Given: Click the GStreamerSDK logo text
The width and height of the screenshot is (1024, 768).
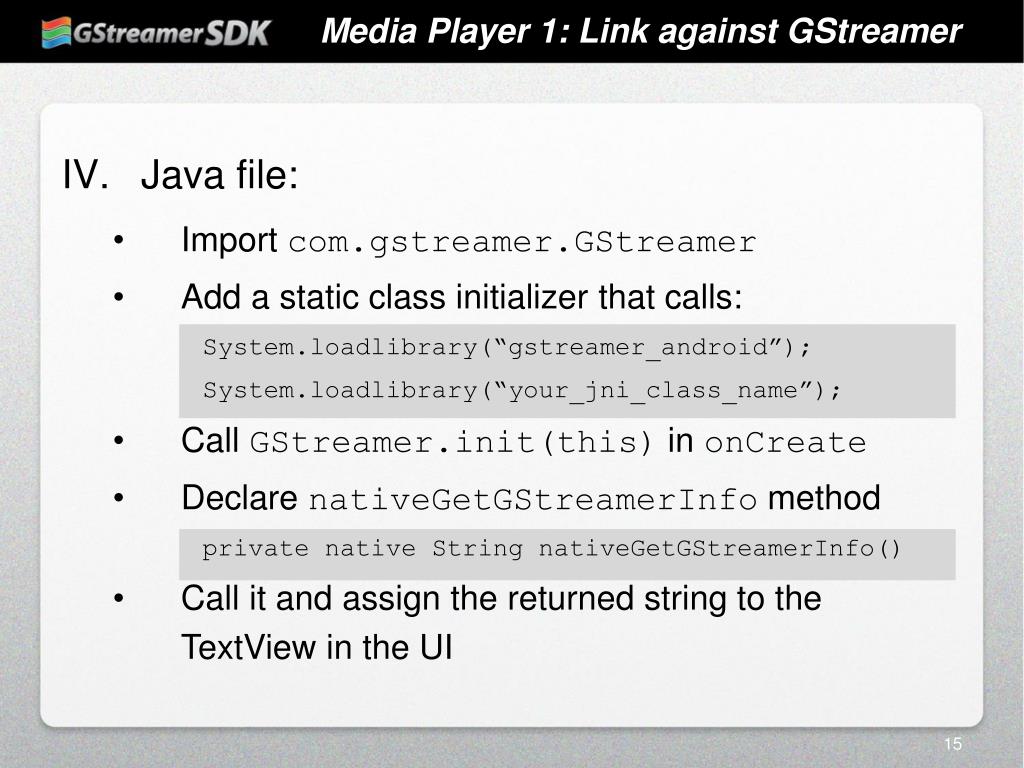Looking at the screenshot, I should click(x=172, y=33).
